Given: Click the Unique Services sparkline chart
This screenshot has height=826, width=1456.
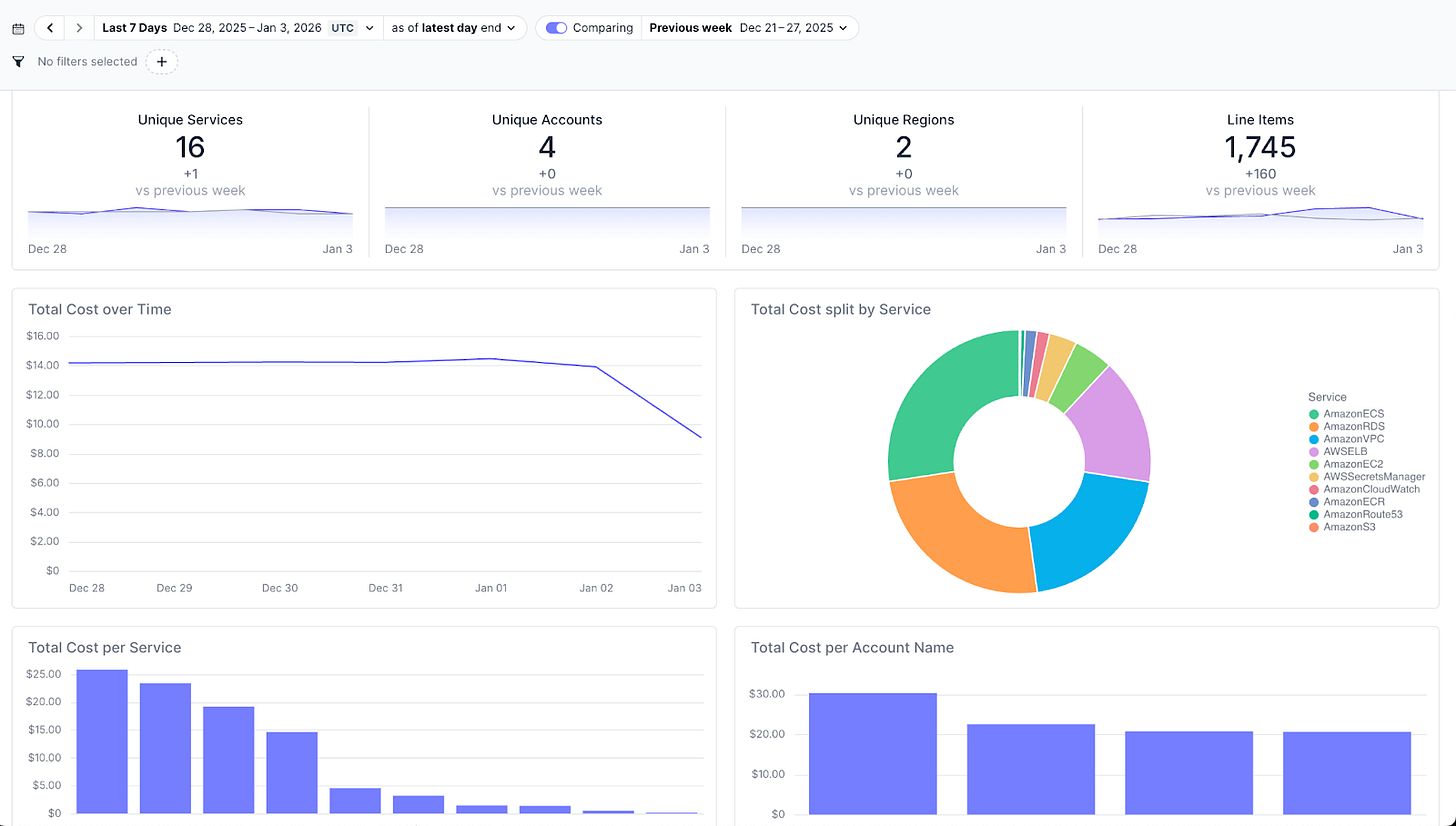Looking at the screenshot, I should click(x=190, y=222).
